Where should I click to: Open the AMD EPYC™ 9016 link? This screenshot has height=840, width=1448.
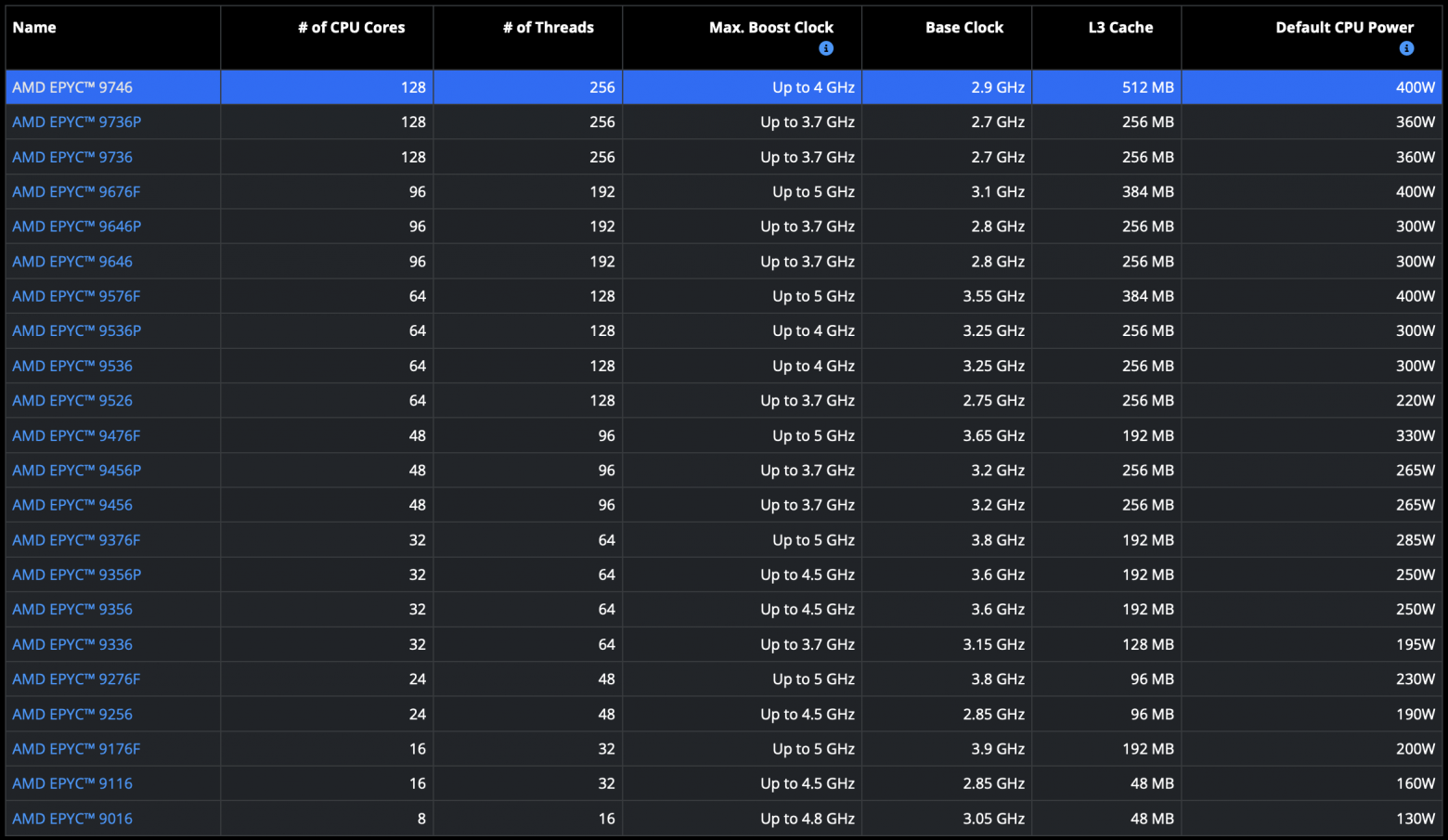(72, 819)
